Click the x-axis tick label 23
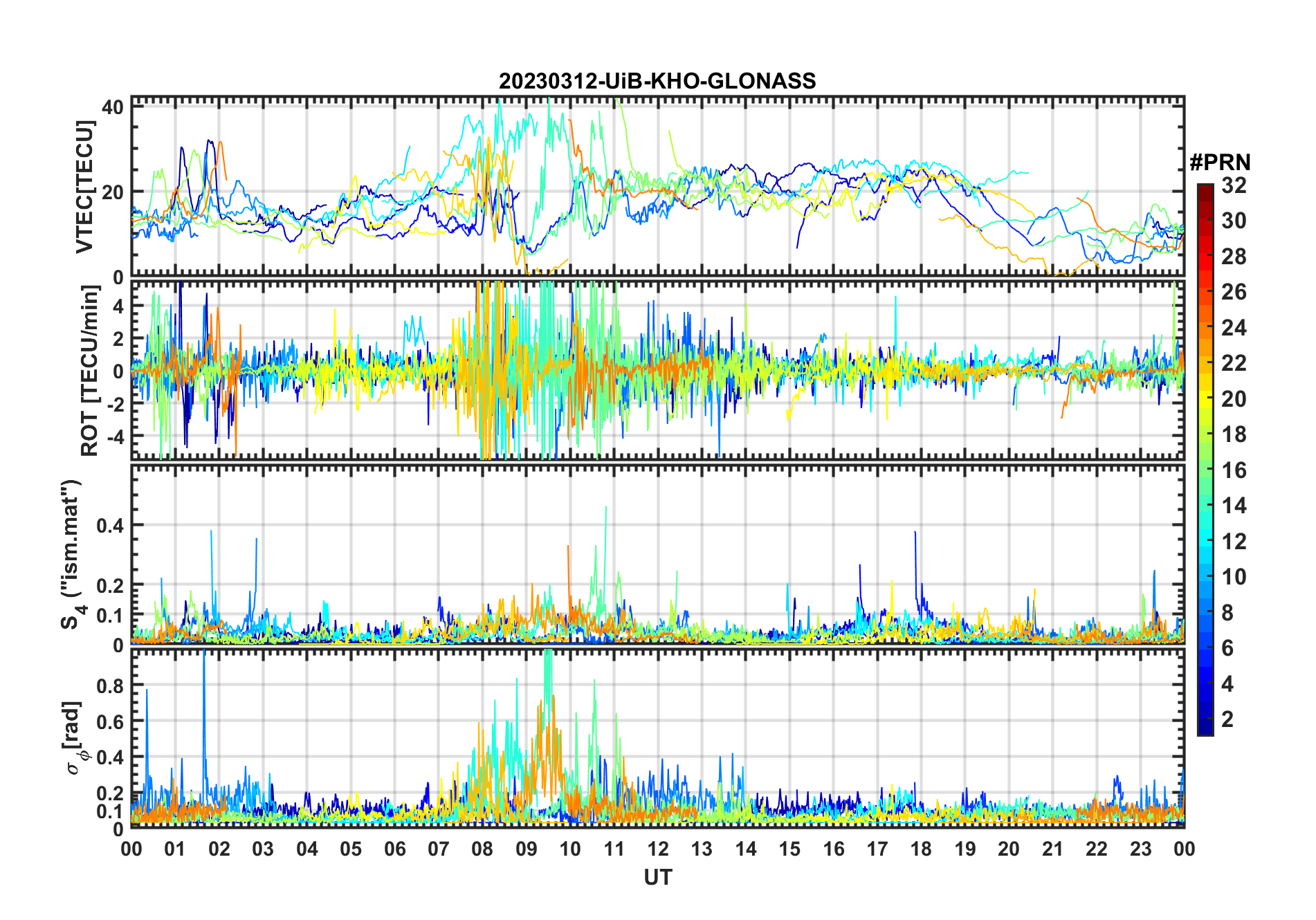The image size is (1316, 920). 1140,849
